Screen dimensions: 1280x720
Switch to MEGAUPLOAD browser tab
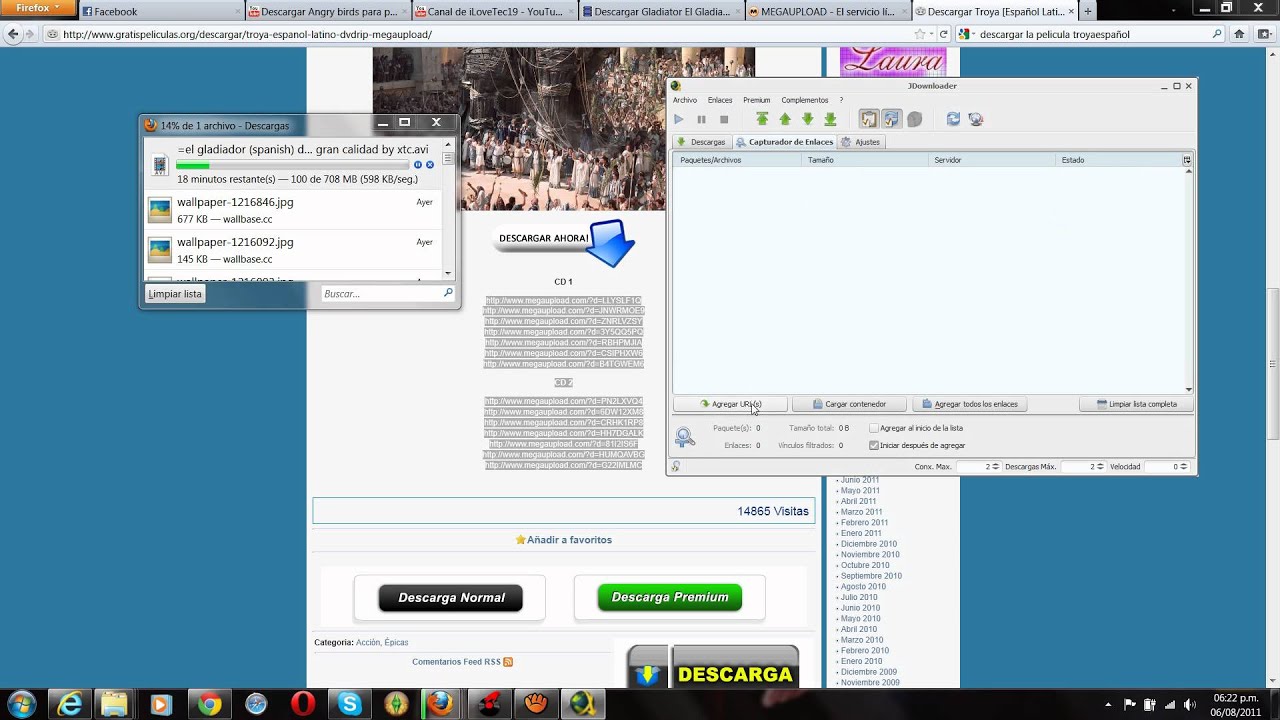827,12
